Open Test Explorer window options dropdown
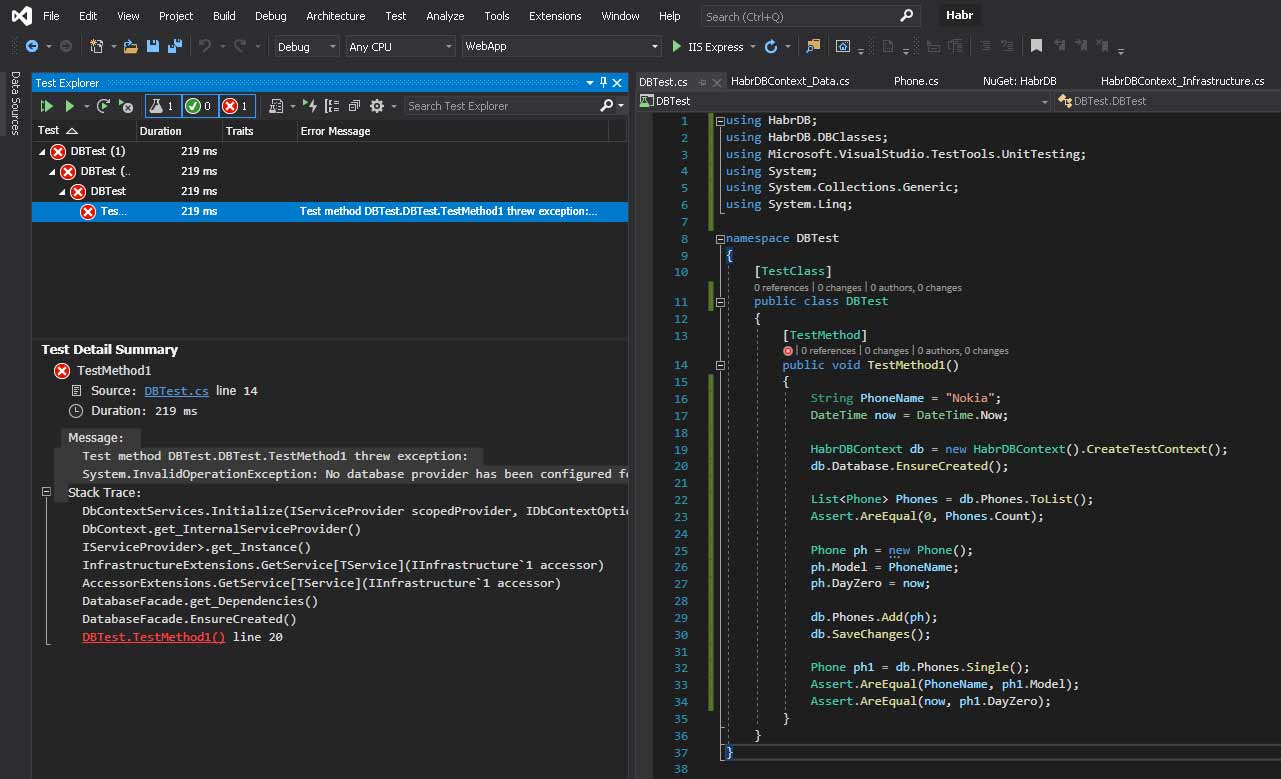The width and height of the screenshot is (1281, 779). tap(589, 83)
